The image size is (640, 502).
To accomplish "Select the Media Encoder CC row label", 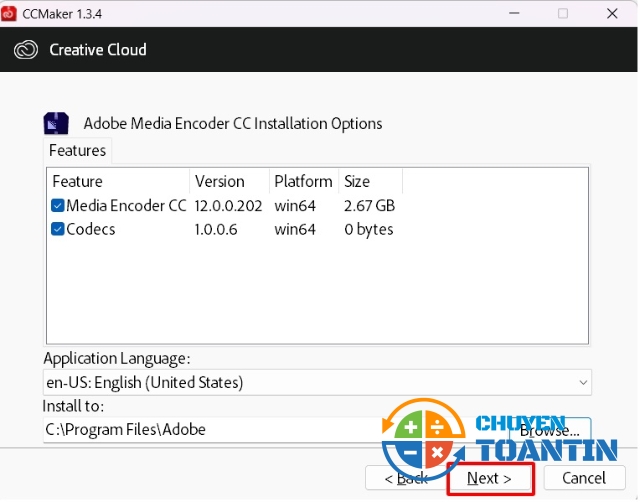I will click(x=127, y=206).
